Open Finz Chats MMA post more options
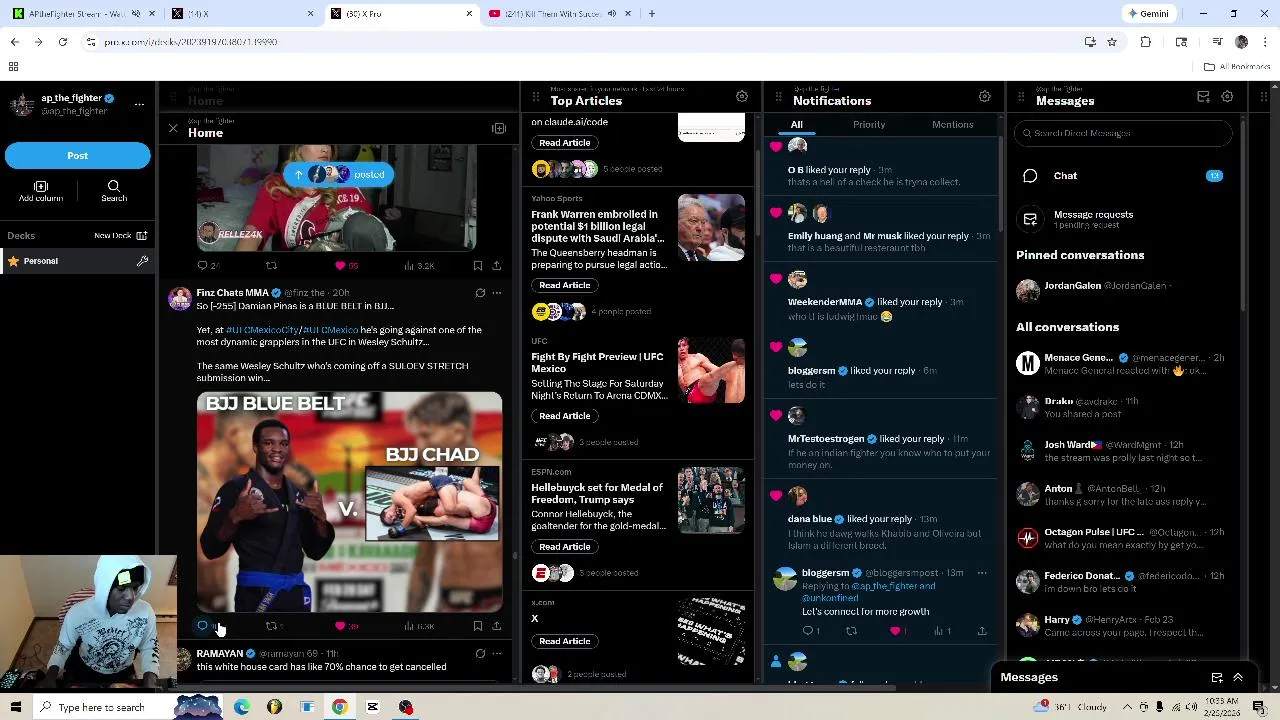 (x=496, y=293)
